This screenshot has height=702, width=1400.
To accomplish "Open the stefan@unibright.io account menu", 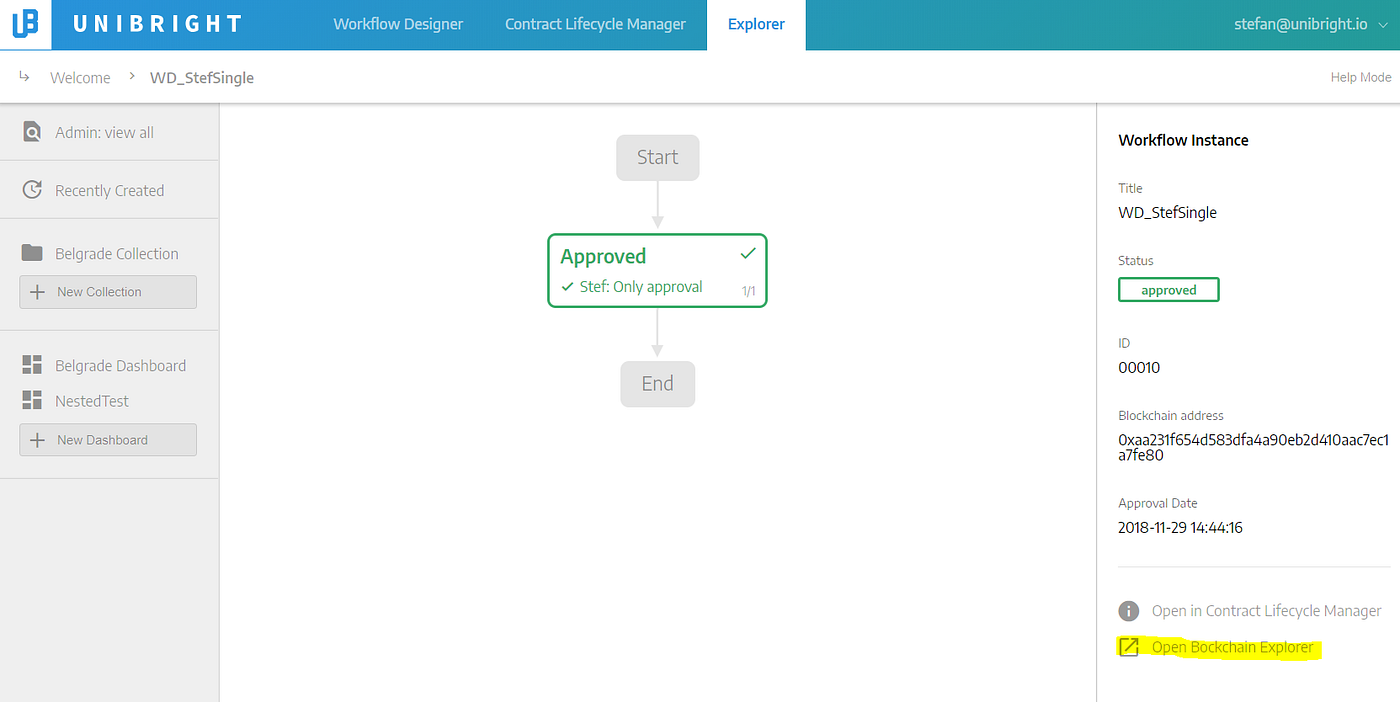I will [1309, 24].
